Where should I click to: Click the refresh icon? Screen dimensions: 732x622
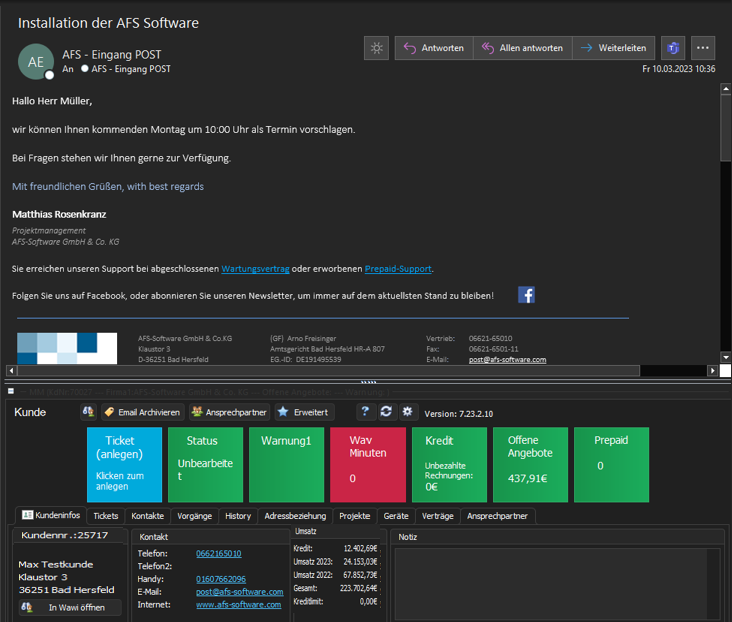386,411
